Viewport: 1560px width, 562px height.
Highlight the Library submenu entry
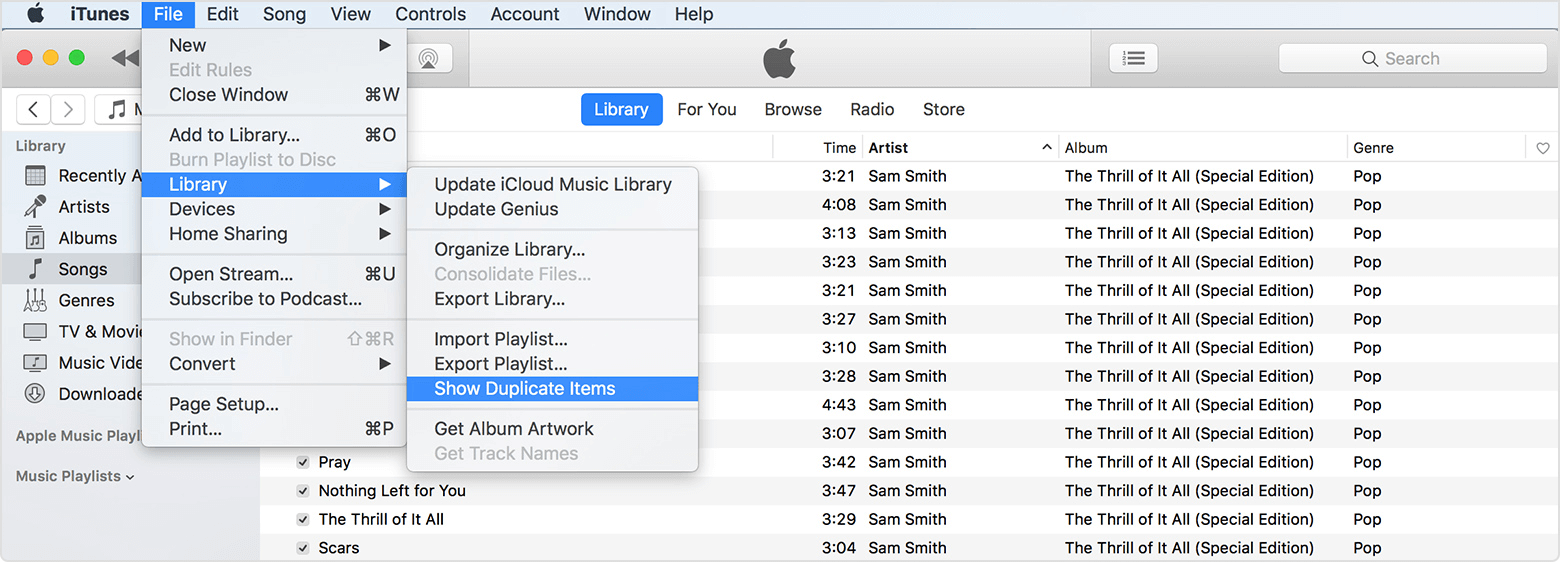[x=274, y=184]
